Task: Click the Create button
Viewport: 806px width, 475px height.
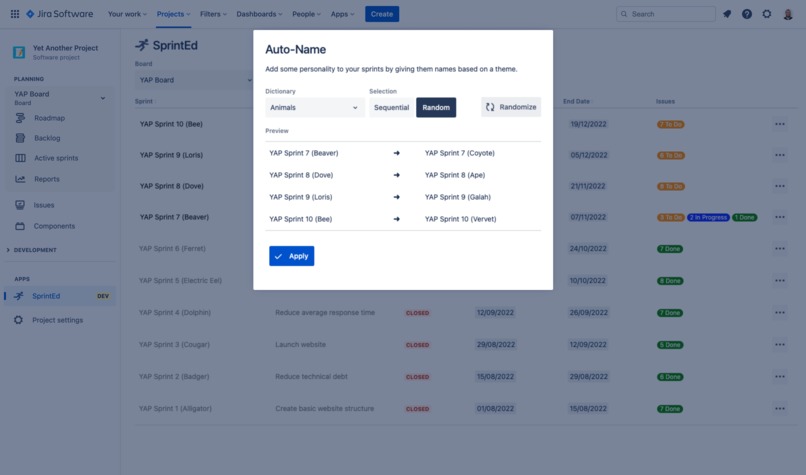Action: coord(382,14)
